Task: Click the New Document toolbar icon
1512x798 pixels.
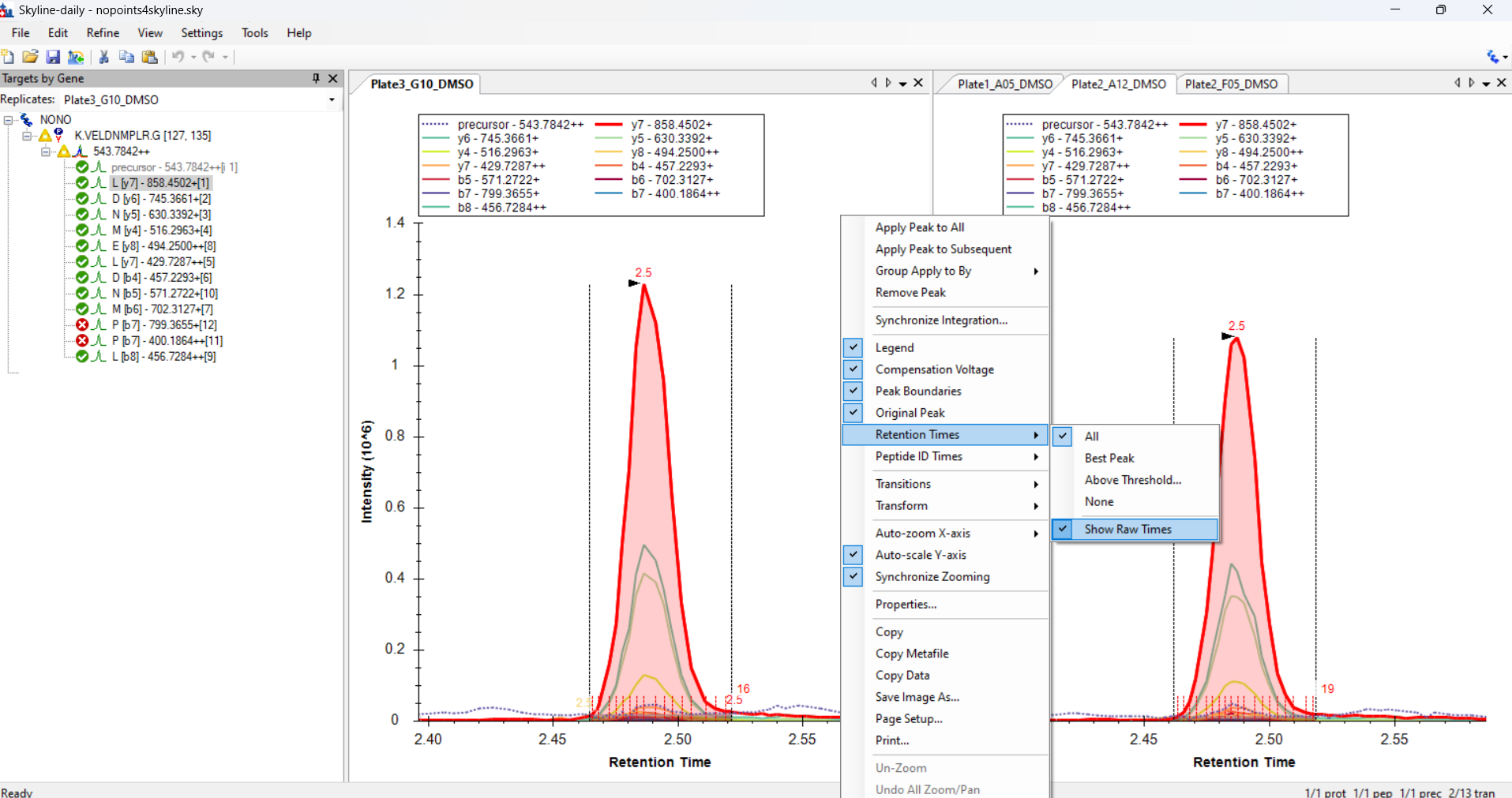Action: (8, 57)
